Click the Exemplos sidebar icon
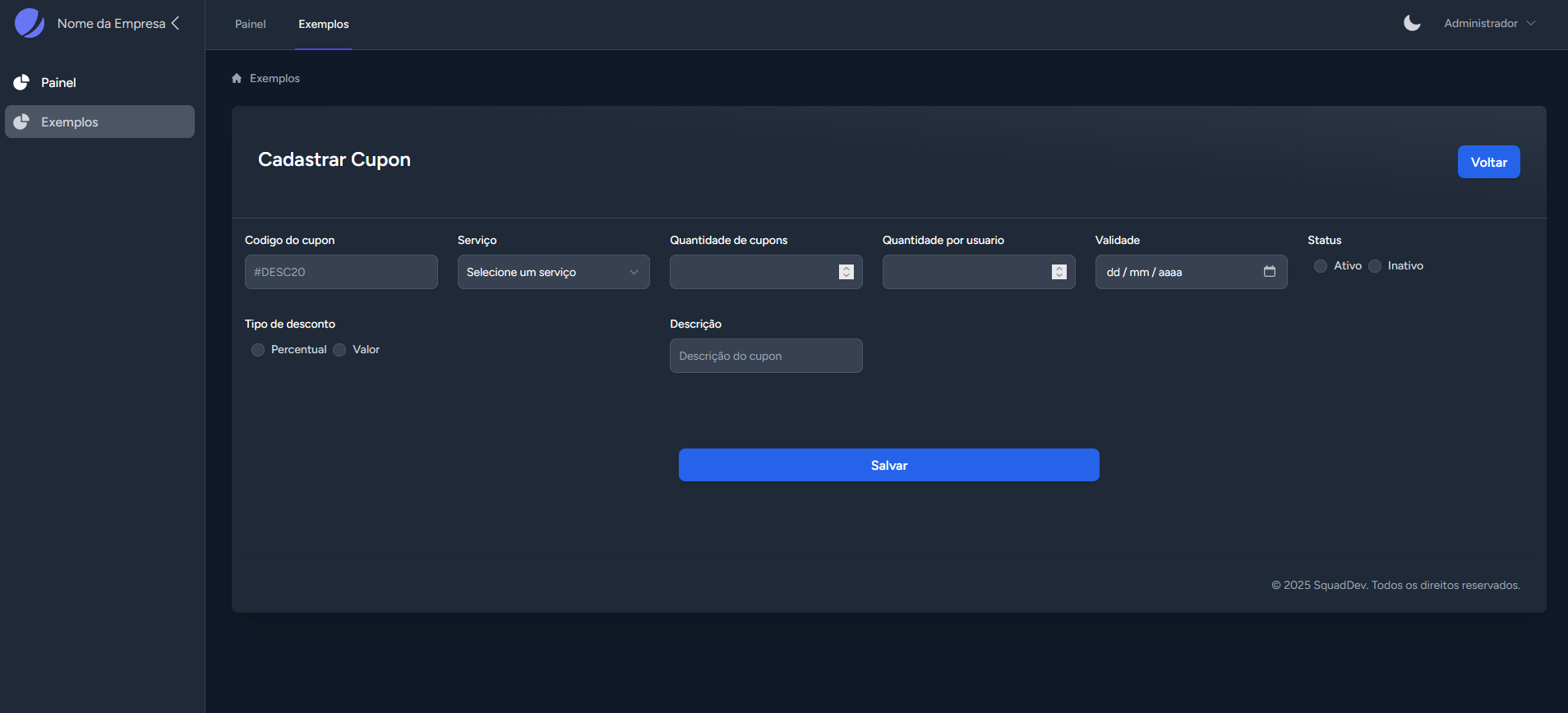 click(x=21, y=122)
